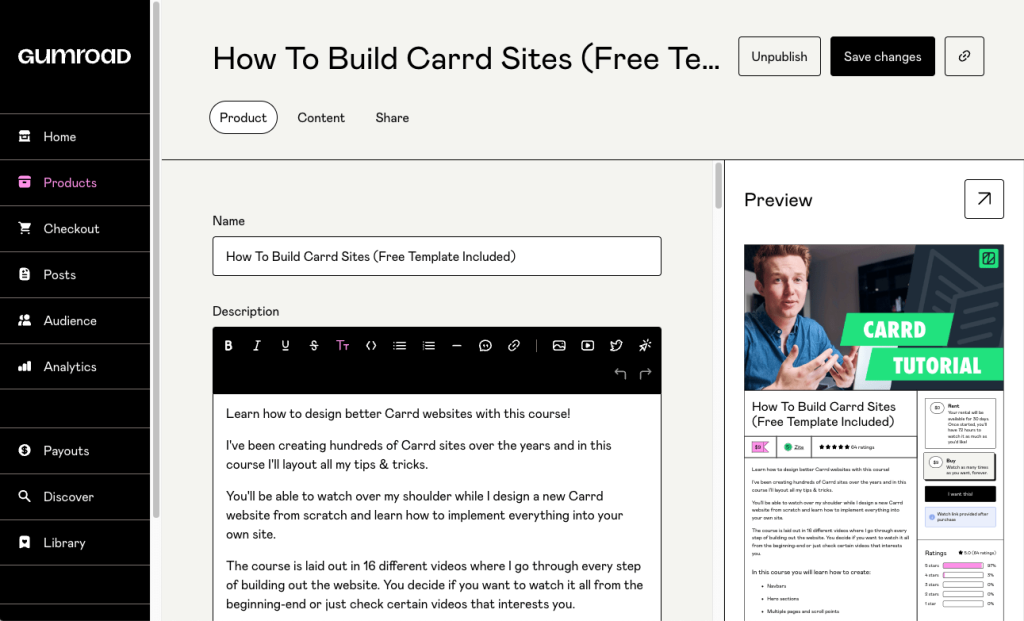Open Posts in the sidebar
Viewport: 1024px width, 621px height.
pos(74,275)
